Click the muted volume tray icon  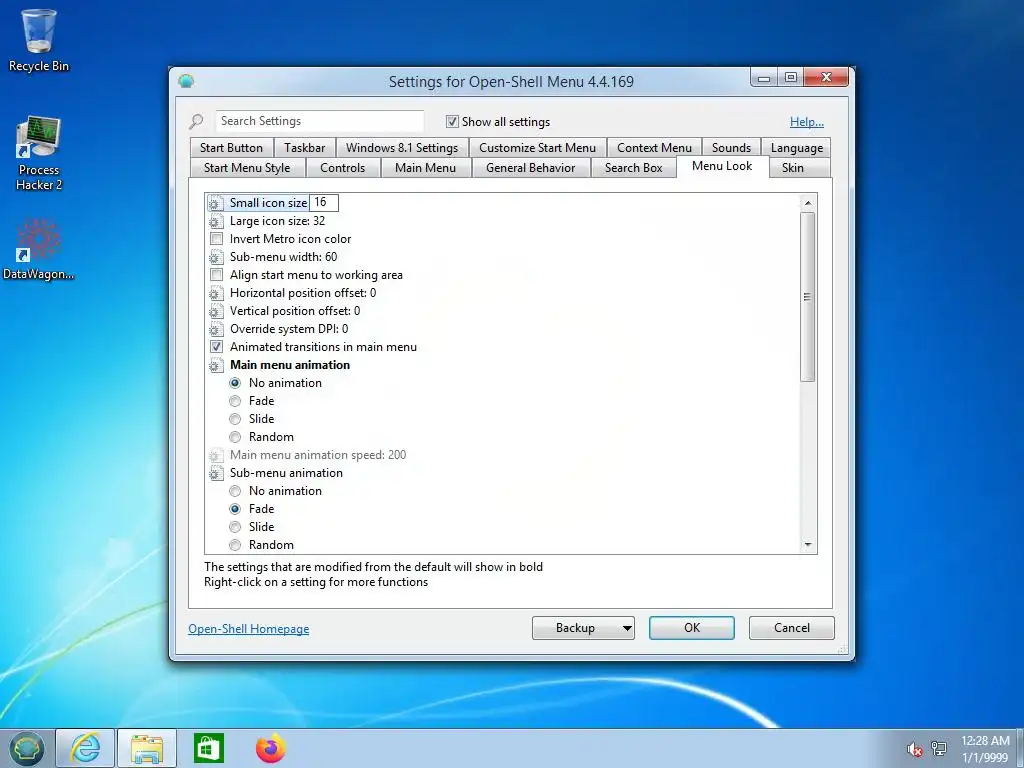coord(915,749)
